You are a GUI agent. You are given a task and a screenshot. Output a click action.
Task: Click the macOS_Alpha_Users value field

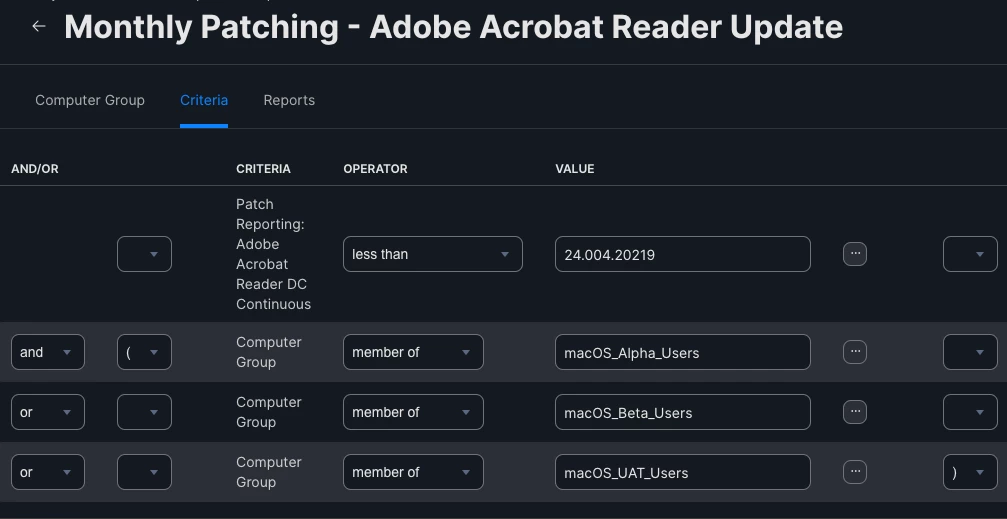[x=683, y=352]
